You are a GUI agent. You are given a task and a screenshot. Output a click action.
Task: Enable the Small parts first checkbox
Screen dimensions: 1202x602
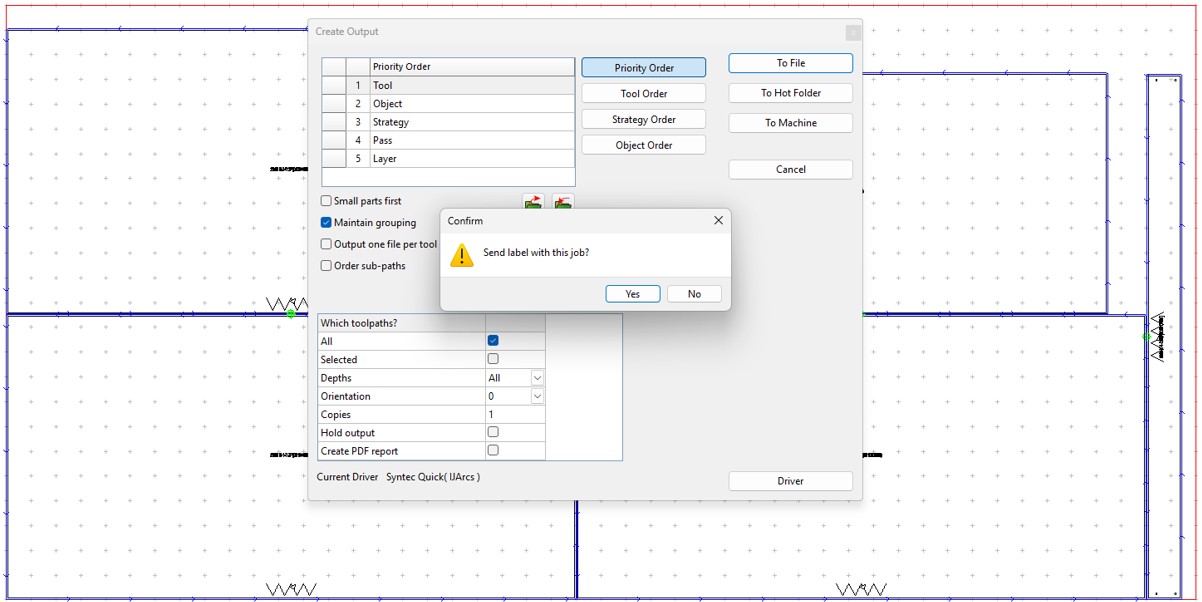pyautogui.click(x=326, y=201)
